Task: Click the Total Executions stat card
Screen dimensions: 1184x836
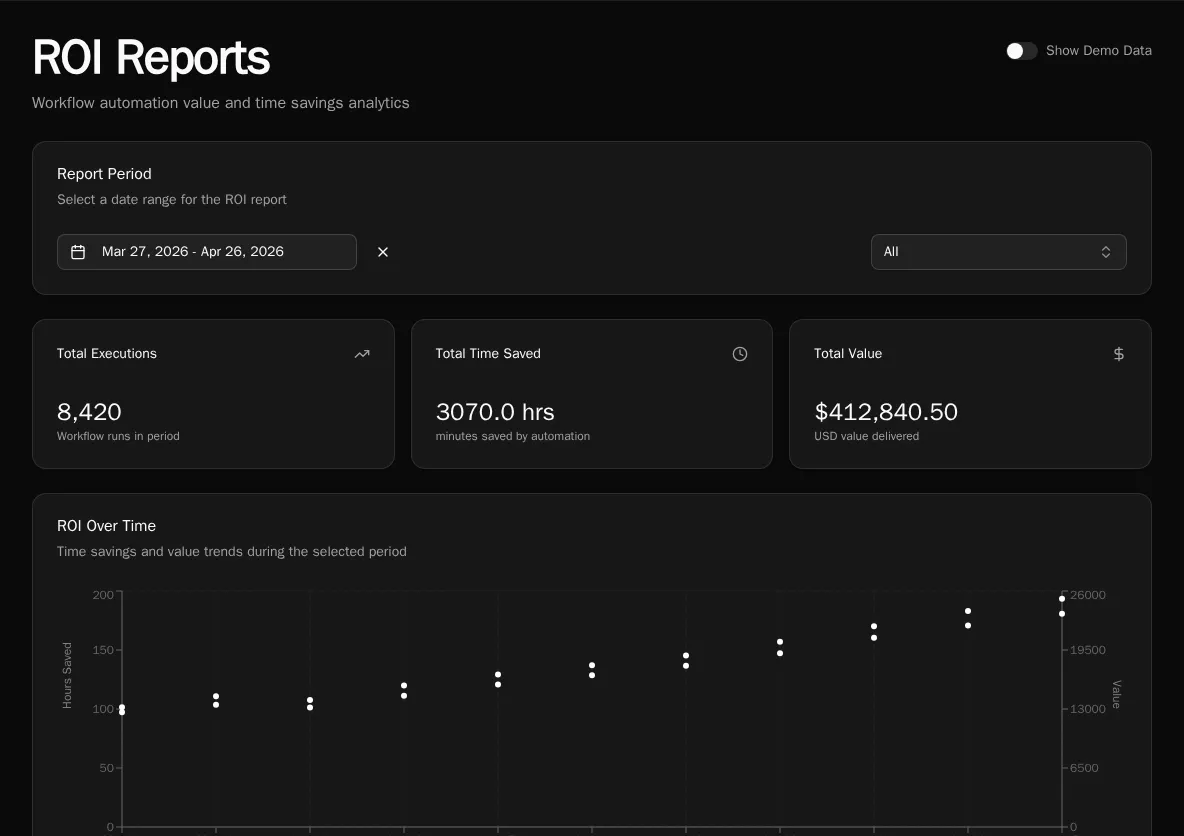Action: pos(213,393)
